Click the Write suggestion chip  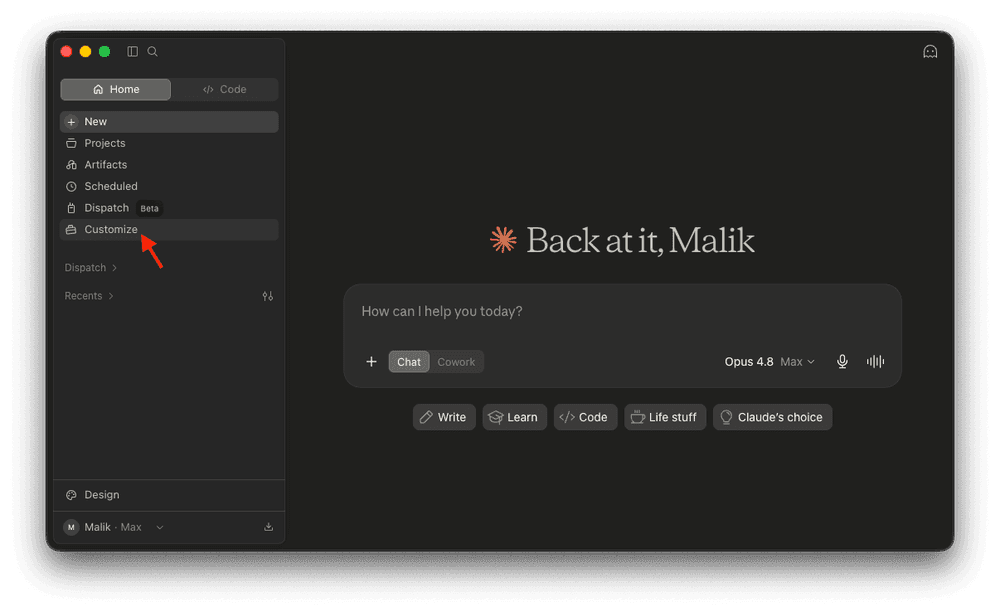(x=444, y=418)
